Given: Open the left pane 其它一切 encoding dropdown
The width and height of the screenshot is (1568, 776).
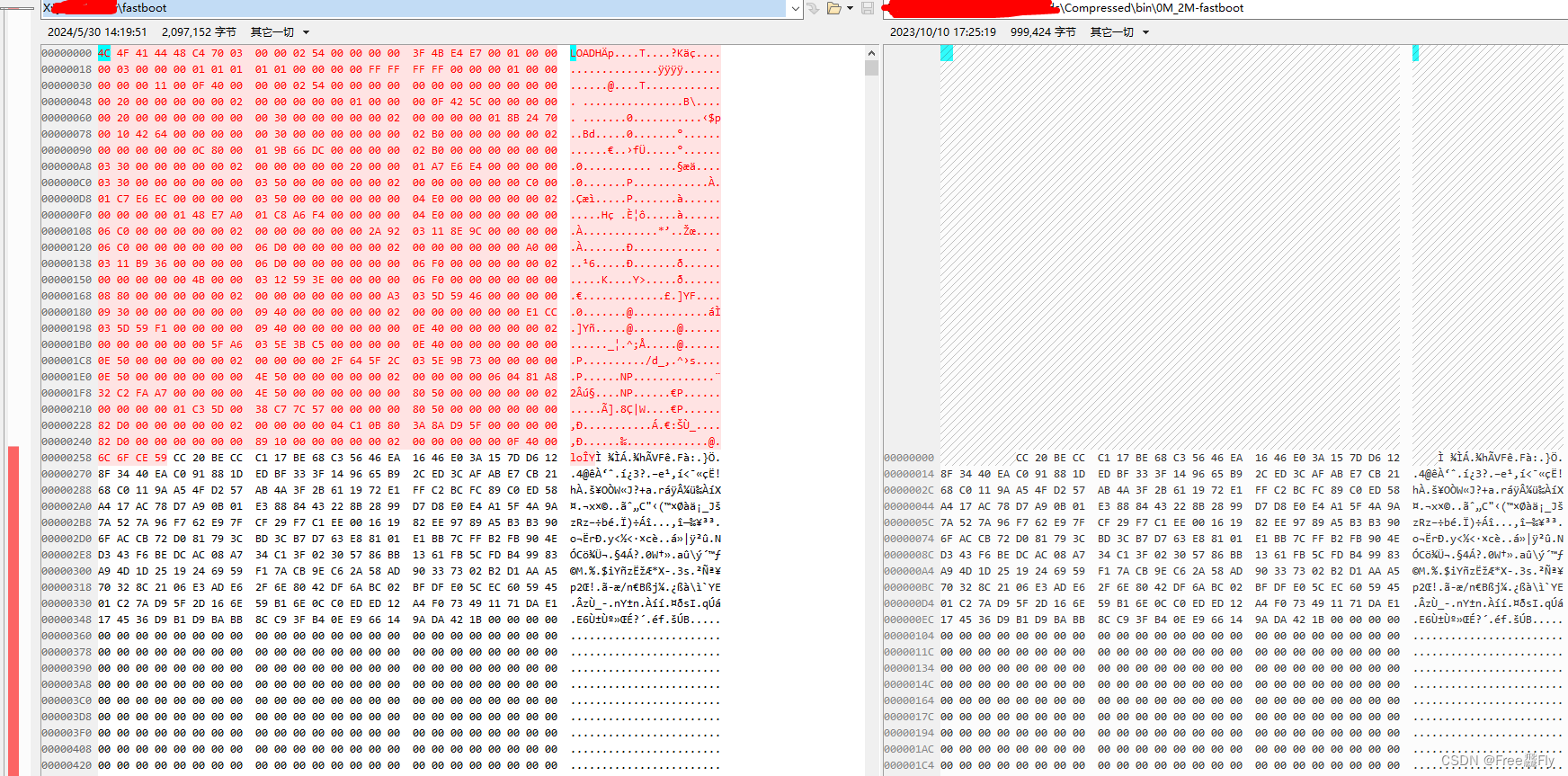Looking at the screenshot, I should 280,32.
